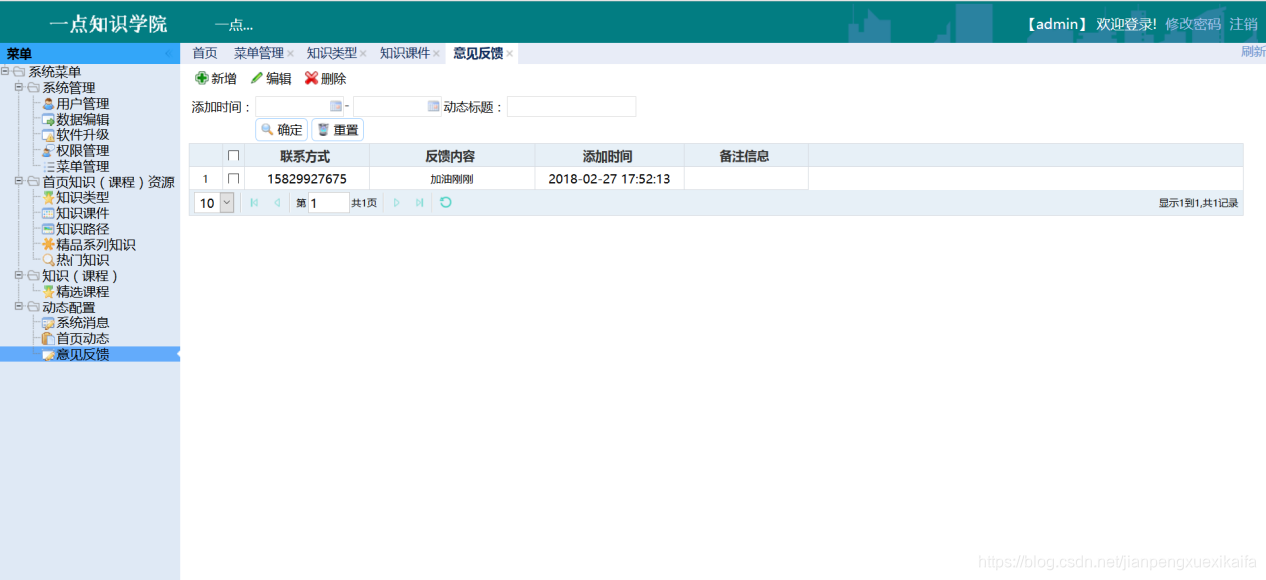Image resolution: width=1266 pixels, height=580 pixels.
Task: Go to the previous page arrow
Action: 277,202
